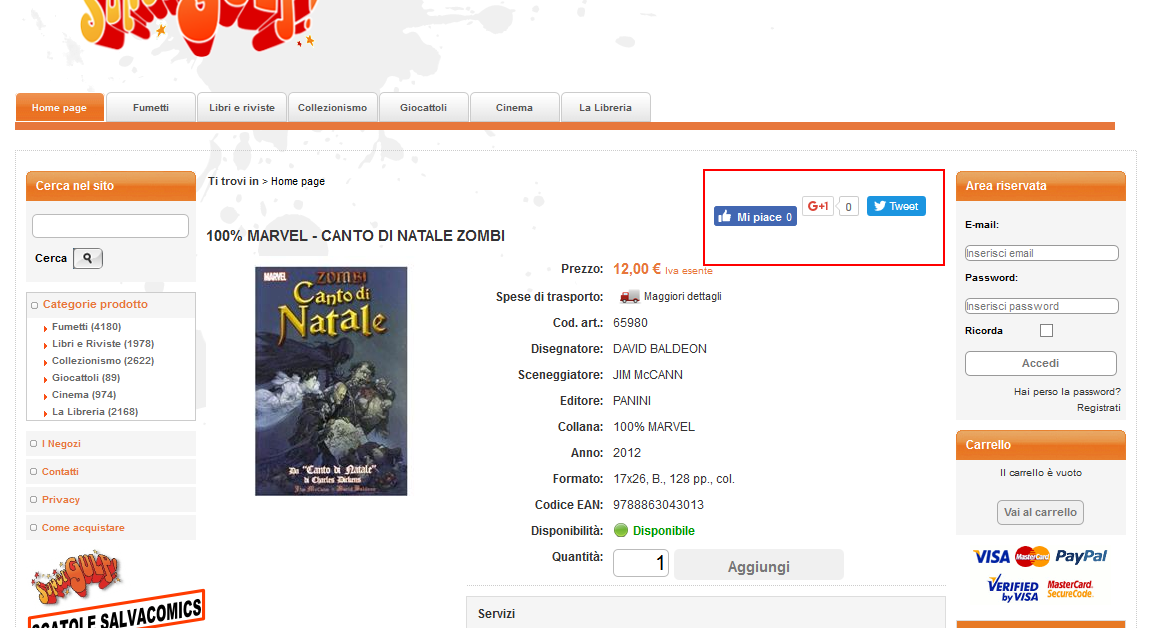Image resolution: width=1171 pixels, height=628 pixels.
Task: Go to the Cinema tab
Action: pos(515,108)
